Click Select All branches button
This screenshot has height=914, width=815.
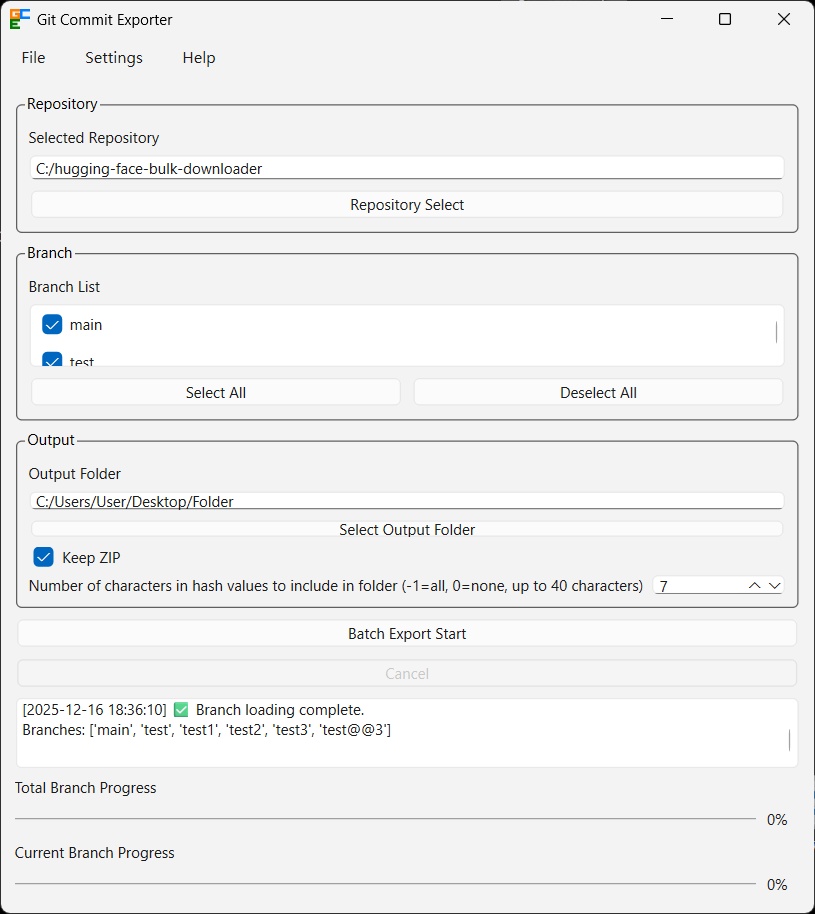click(x=216, y=393)
